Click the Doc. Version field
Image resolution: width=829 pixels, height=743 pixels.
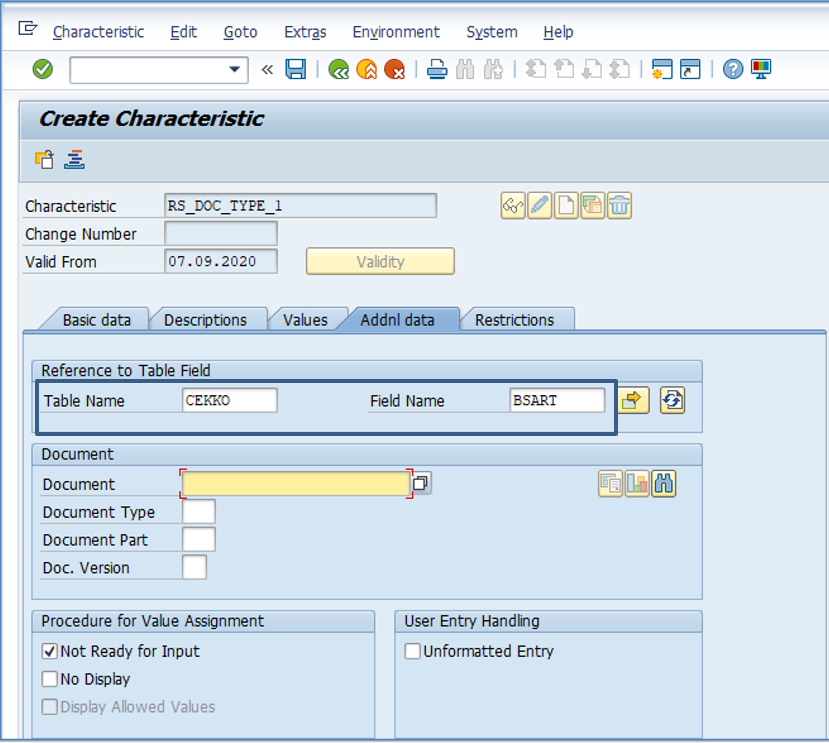coord(195,567)
